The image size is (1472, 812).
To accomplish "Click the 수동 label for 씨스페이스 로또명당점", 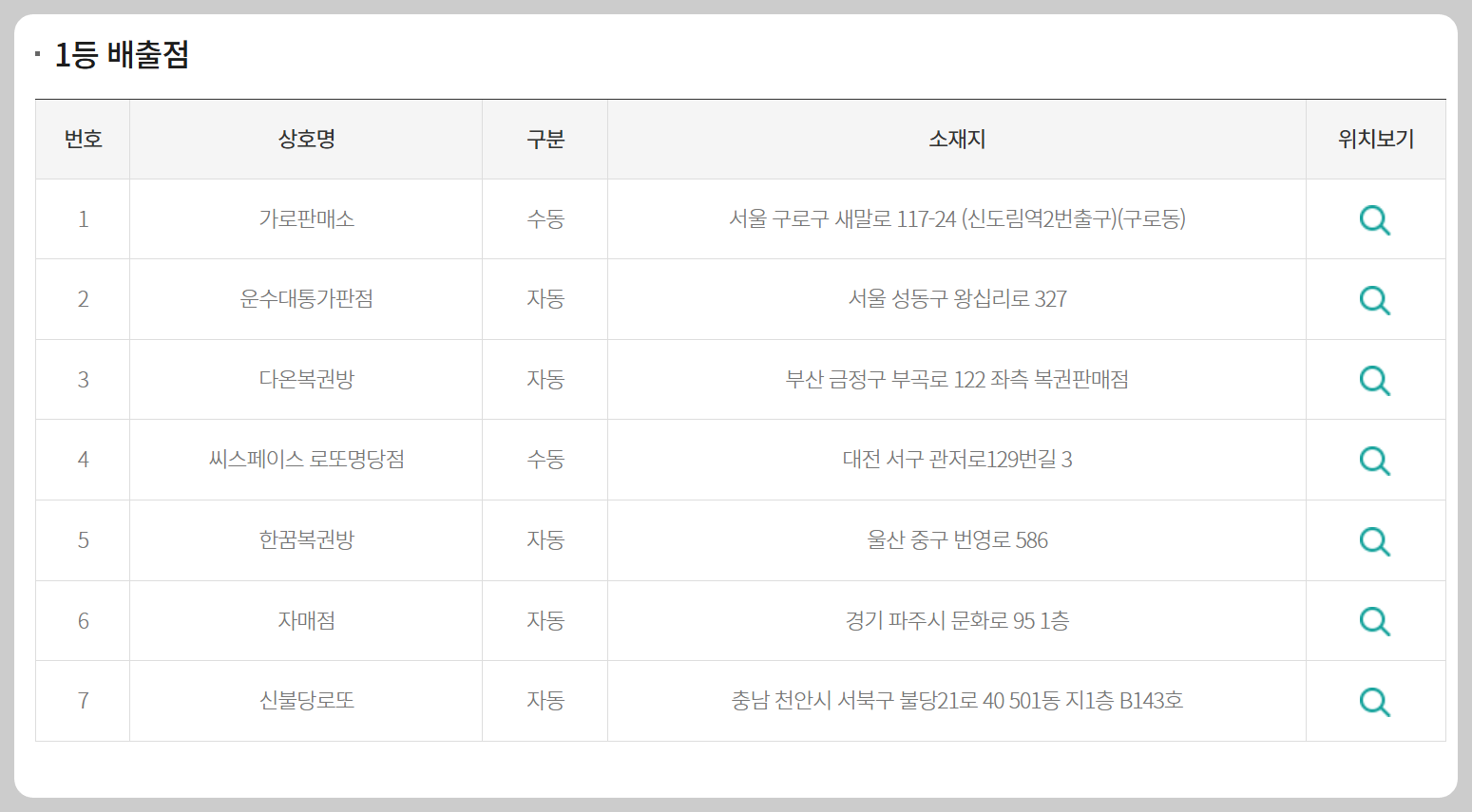I will pos(545,461).
